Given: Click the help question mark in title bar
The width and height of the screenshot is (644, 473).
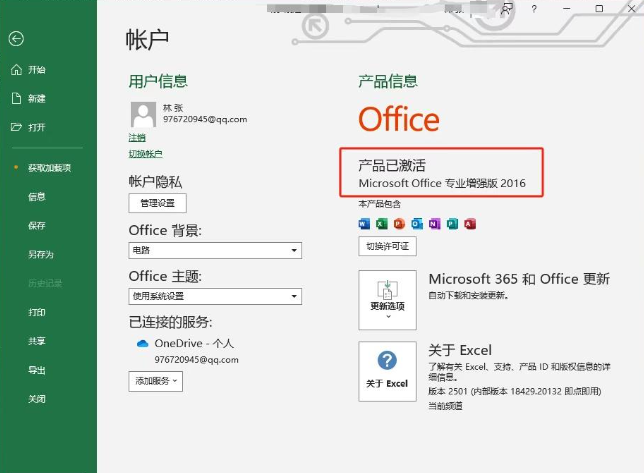Looking at the screenshot, I should (534, 9).
